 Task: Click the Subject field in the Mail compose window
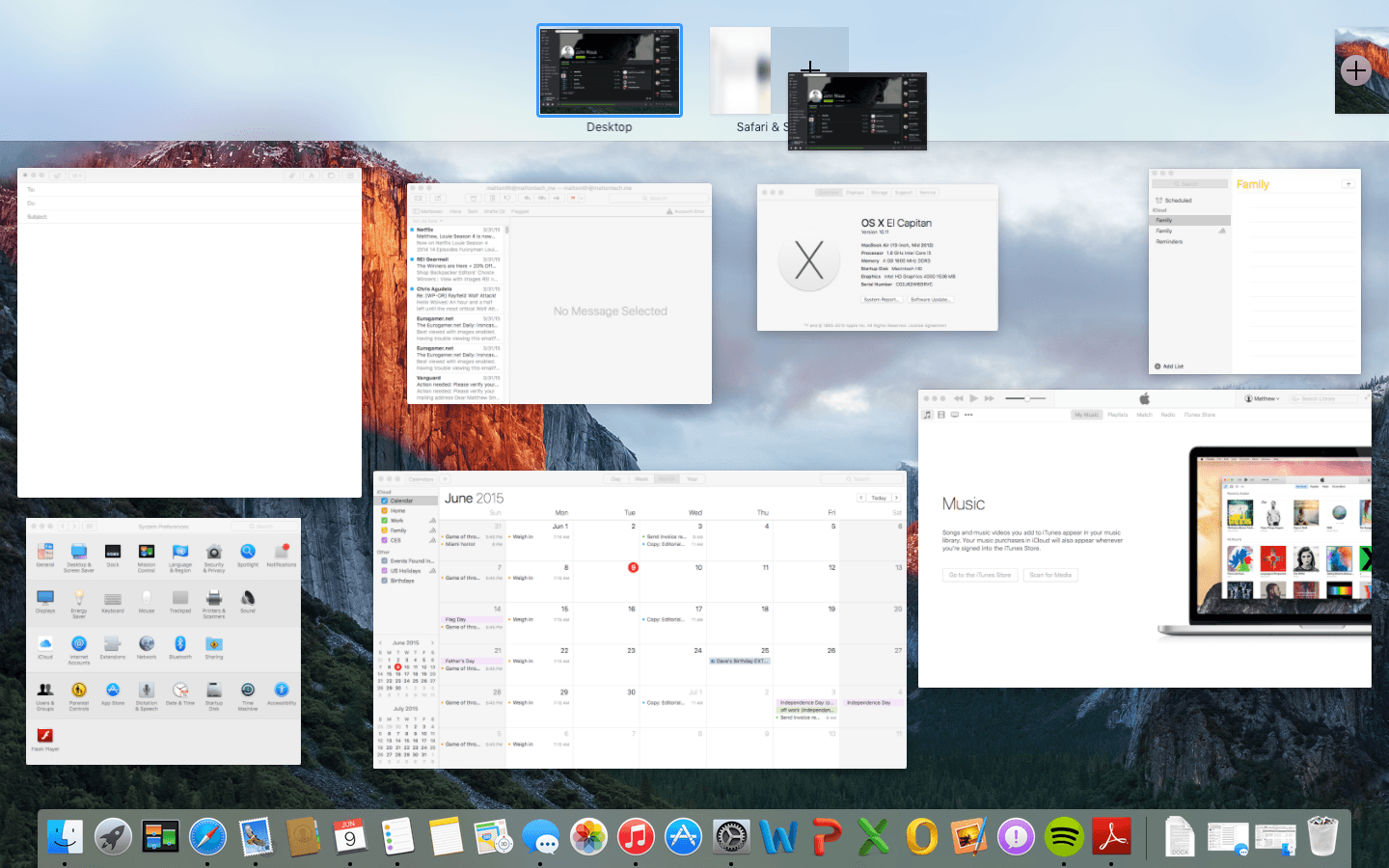[189, 216]
